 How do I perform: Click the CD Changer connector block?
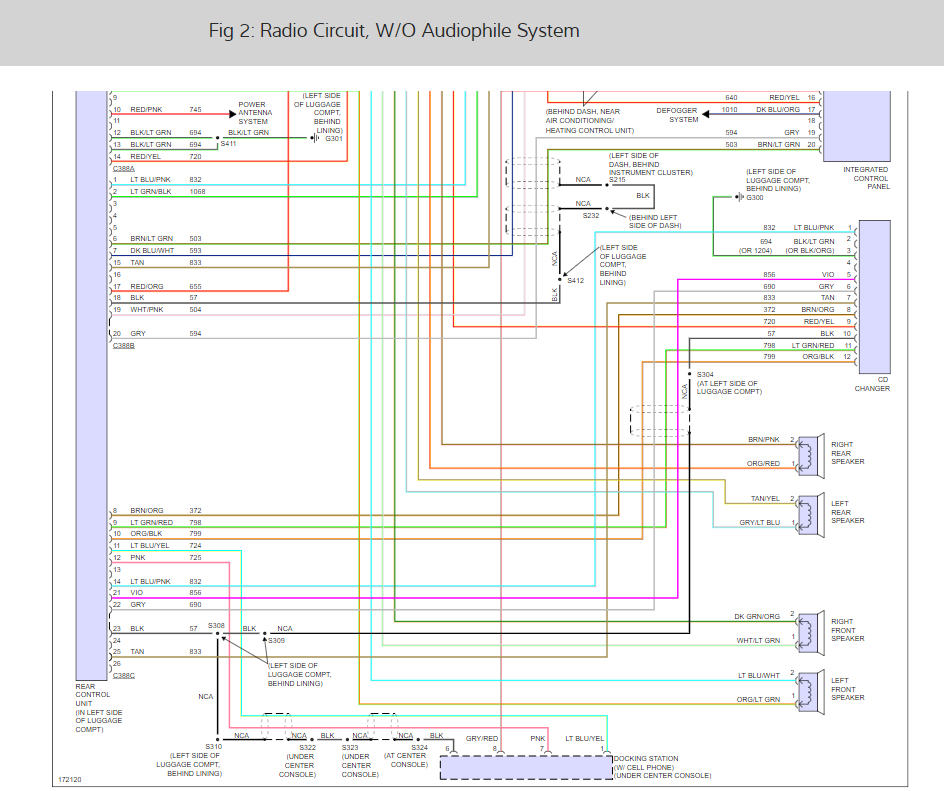point(874,297)
